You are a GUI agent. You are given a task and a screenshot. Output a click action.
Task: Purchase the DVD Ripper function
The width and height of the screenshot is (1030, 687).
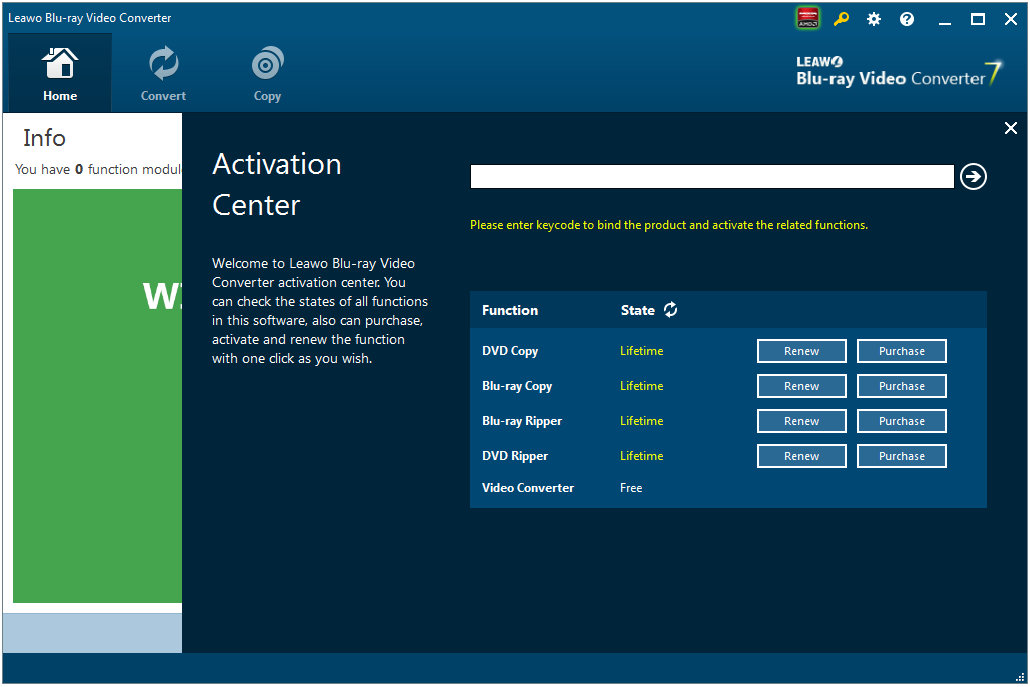[901, 456]
